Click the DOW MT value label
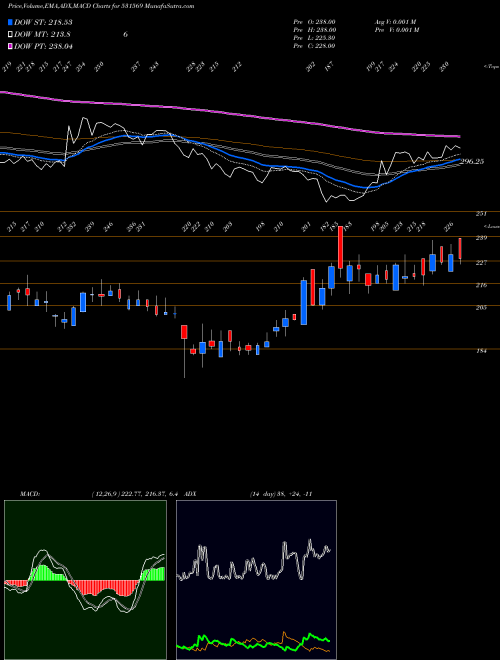Image resolution: width=500 pixels, height=660 pixels. [x=42, y=35]
